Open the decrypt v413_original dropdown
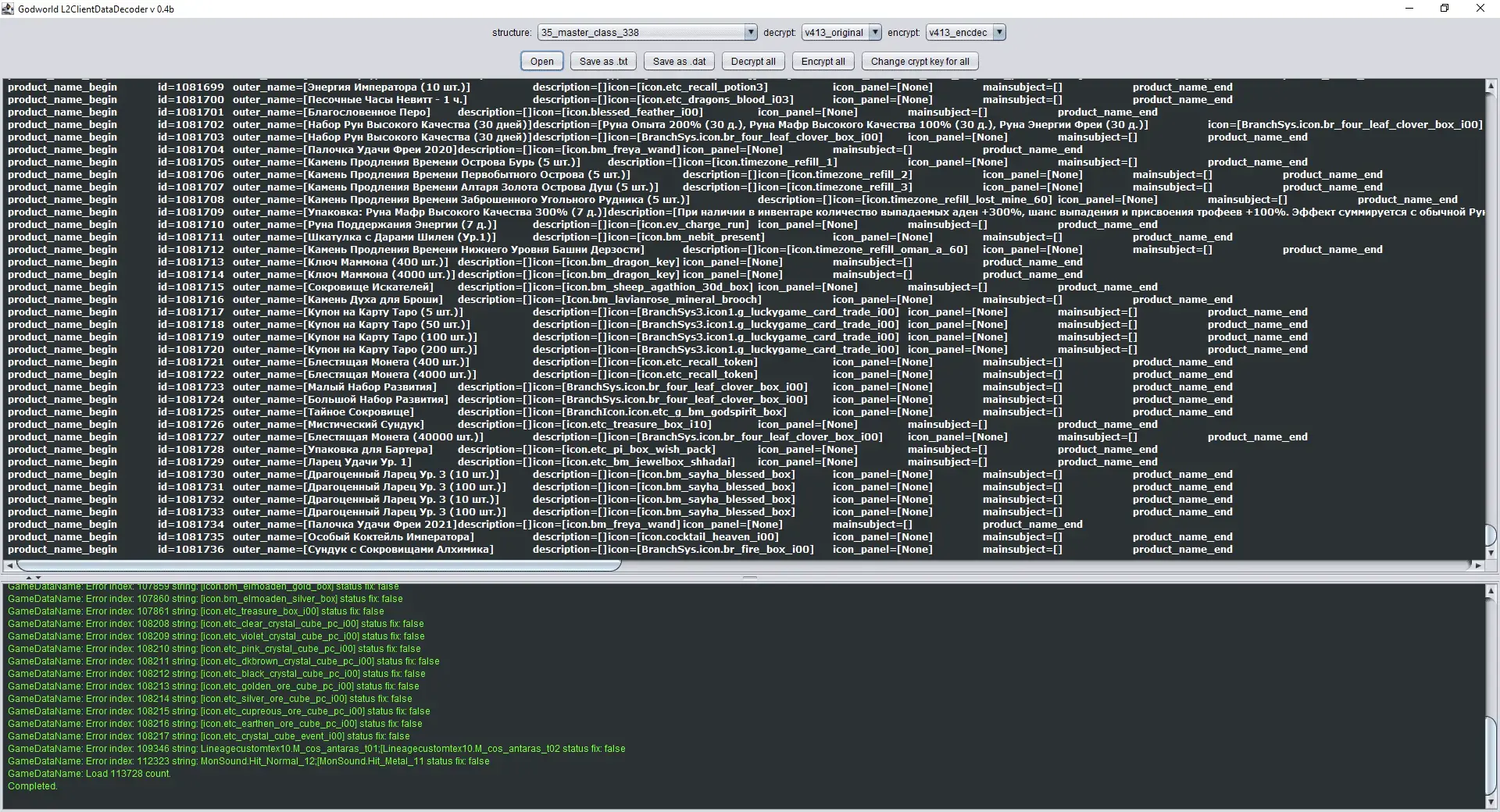 point(841,32)
